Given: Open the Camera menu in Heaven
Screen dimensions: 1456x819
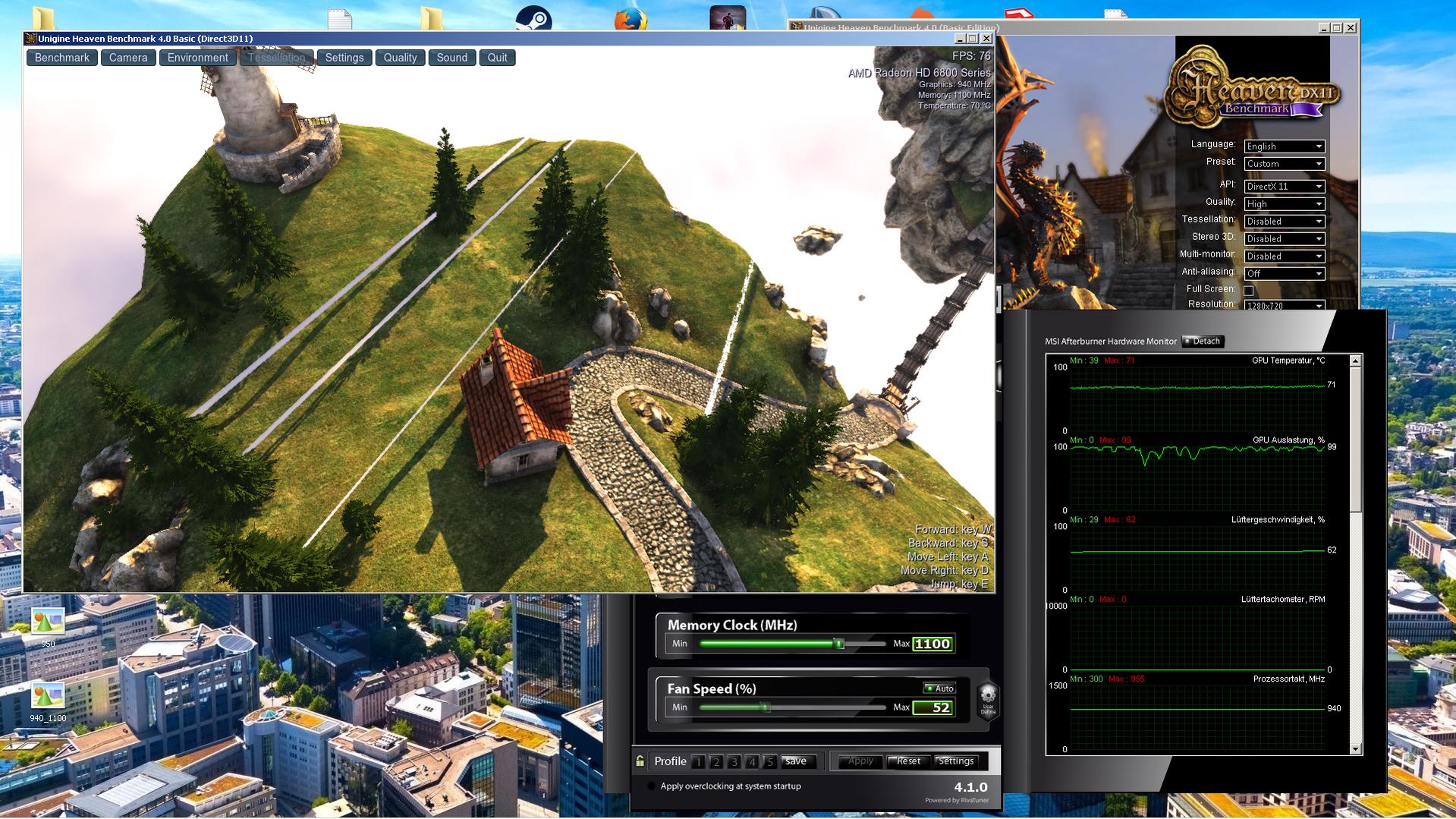Looking at the screenshot, I should coord(128,58).
